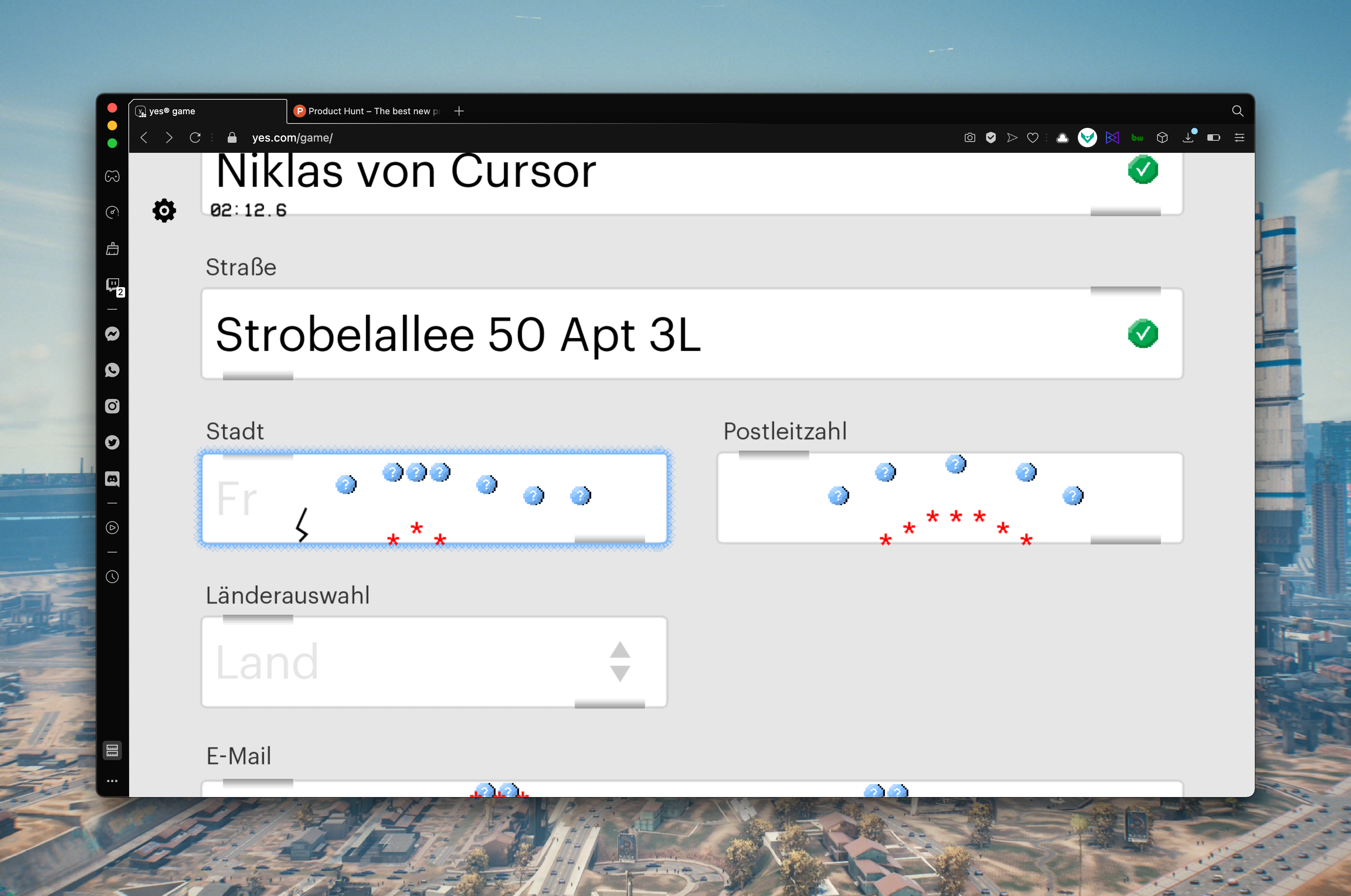This screenshot has width=1351, height=896.
Task: Click green checkmark beside Niklas von Cursor
Action: coord(1143,170)
